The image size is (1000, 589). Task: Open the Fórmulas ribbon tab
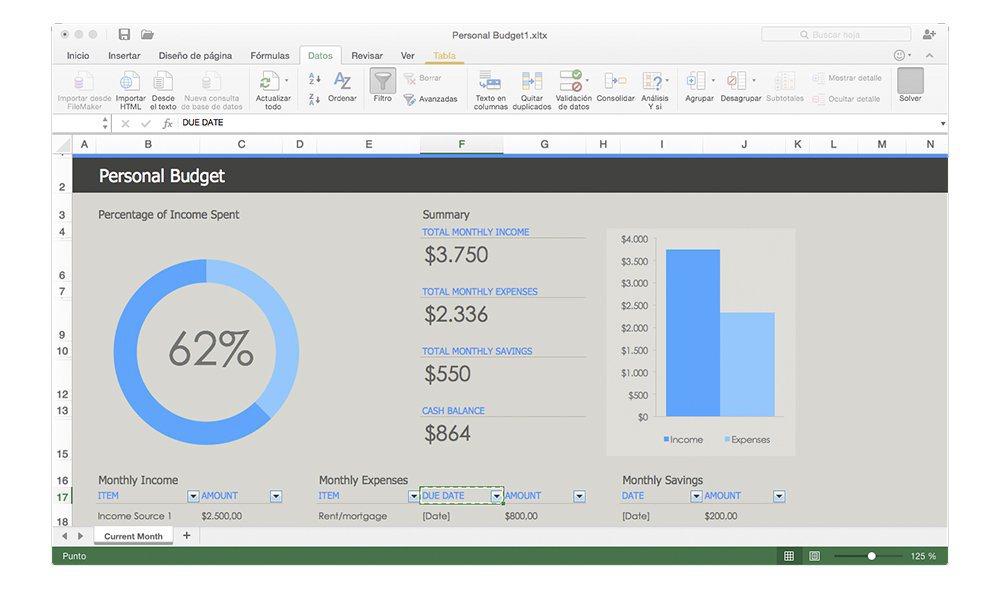point(270,55)
